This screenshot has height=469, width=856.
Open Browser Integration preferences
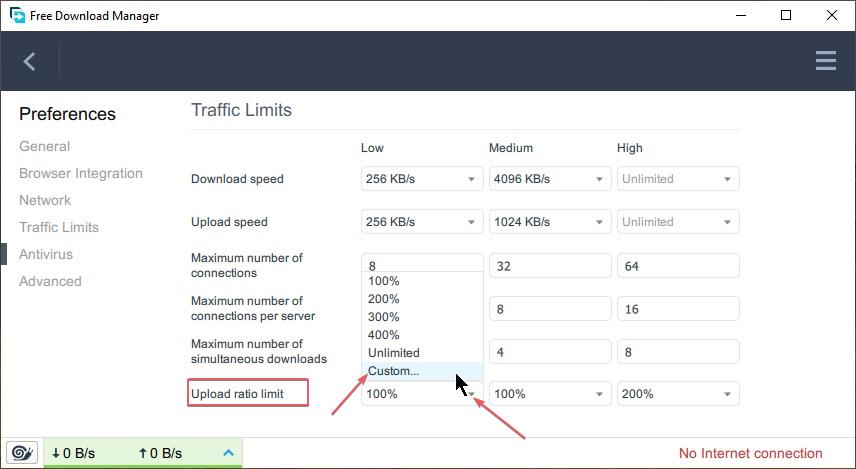[x=81, y=173]
